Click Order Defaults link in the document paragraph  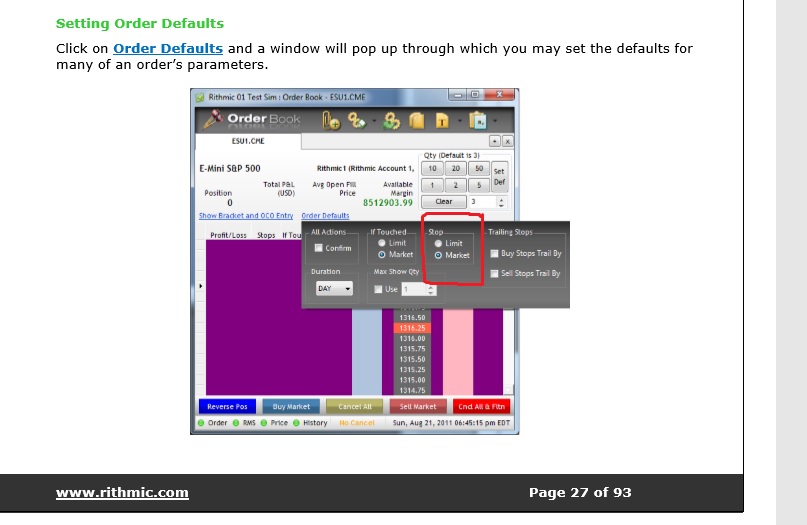[x=168, y=48]
